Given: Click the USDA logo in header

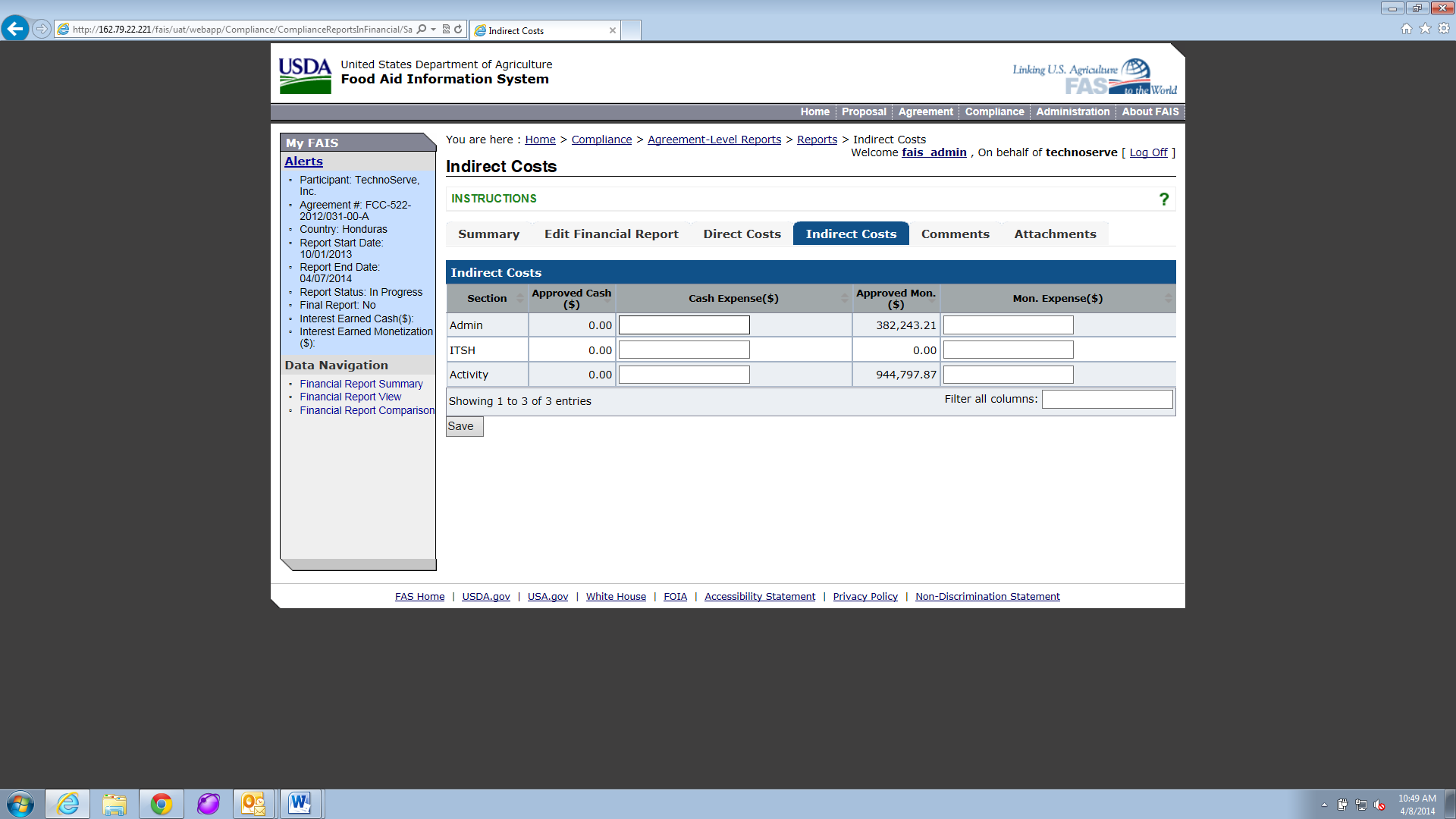Looking at the screenshot, I should tap(305, 76).
